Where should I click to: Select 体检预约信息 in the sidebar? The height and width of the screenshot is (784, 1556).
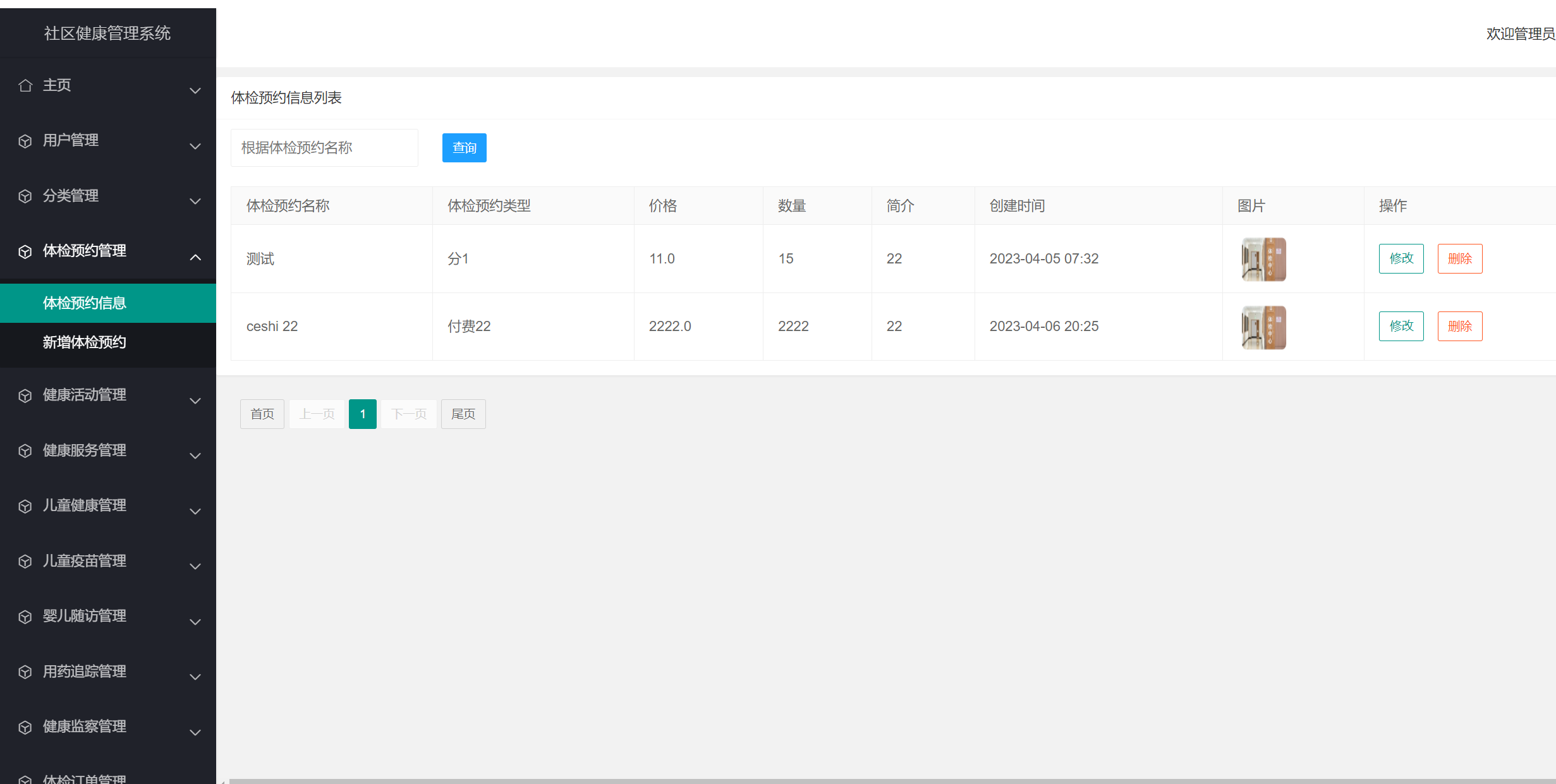click(x=84, y=303)
